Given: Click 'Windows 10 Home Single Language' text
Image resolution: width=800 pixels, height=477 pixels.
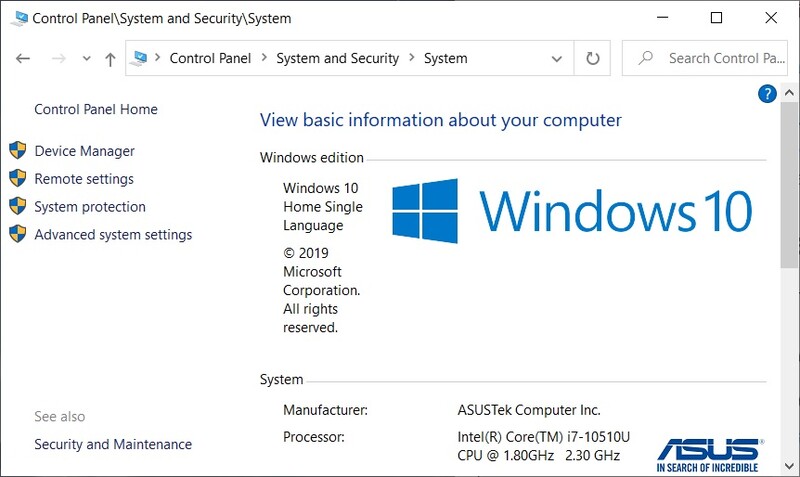Looking at the screenshot, I should click(x=323, y=207).
